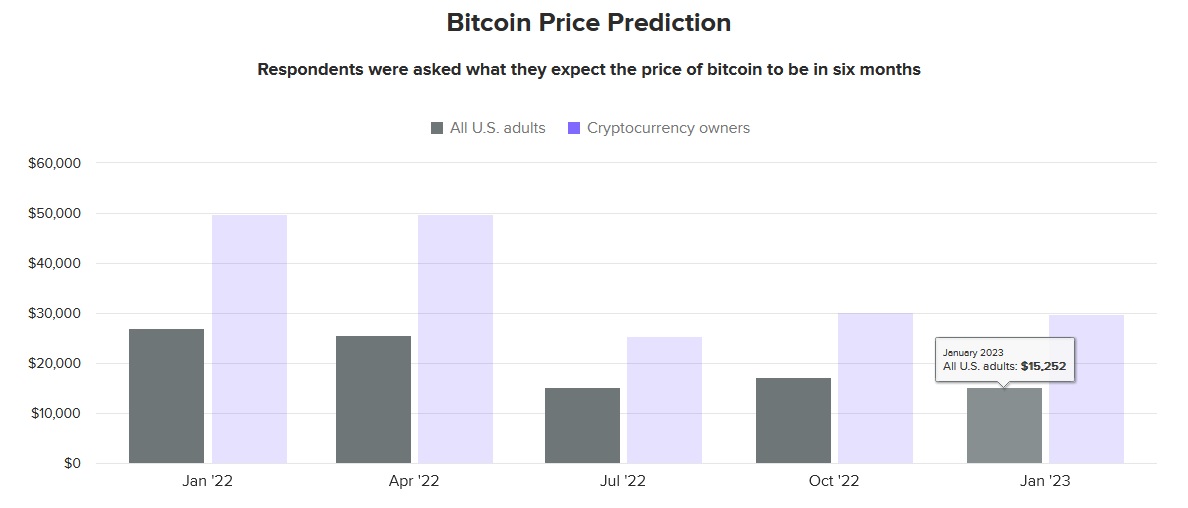Screen dimensions: 1188x508
Task: Select the Jan '22 All U.S. adults bar
Action: pos(167,396)
